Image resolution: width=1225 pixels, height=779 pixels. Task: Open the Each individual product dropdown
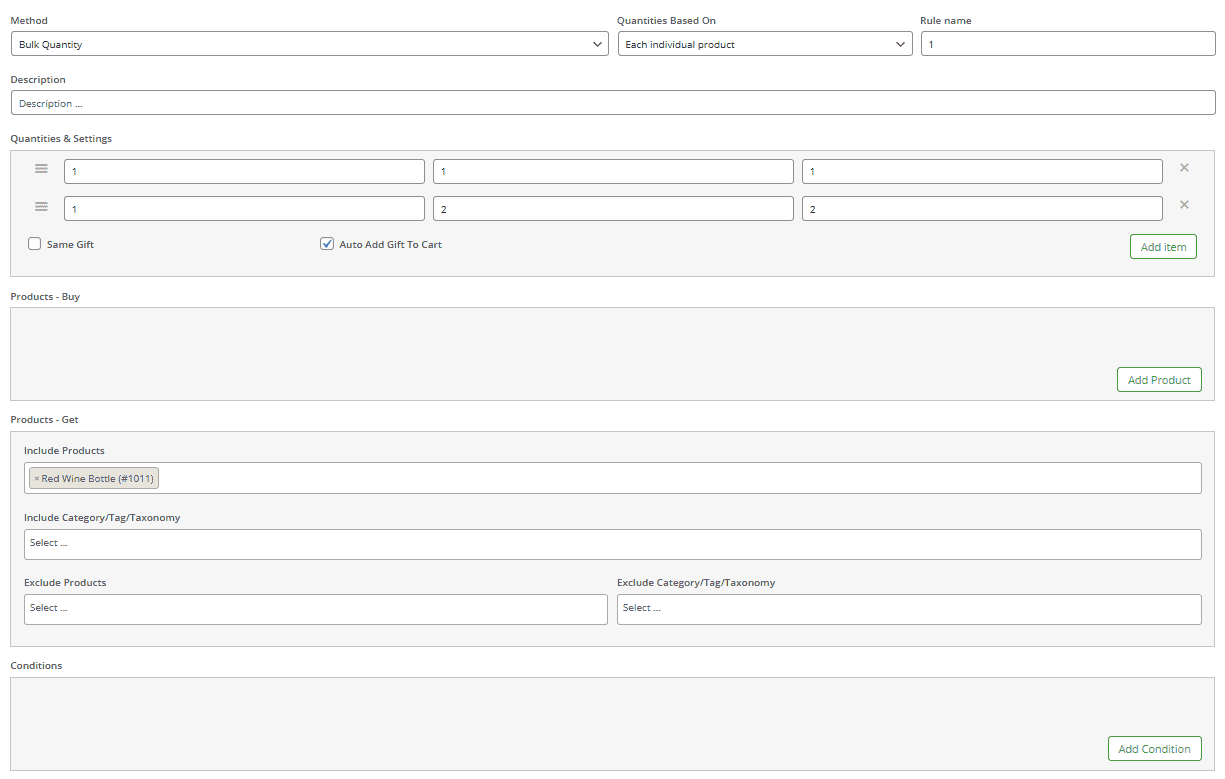pos(765,43)
